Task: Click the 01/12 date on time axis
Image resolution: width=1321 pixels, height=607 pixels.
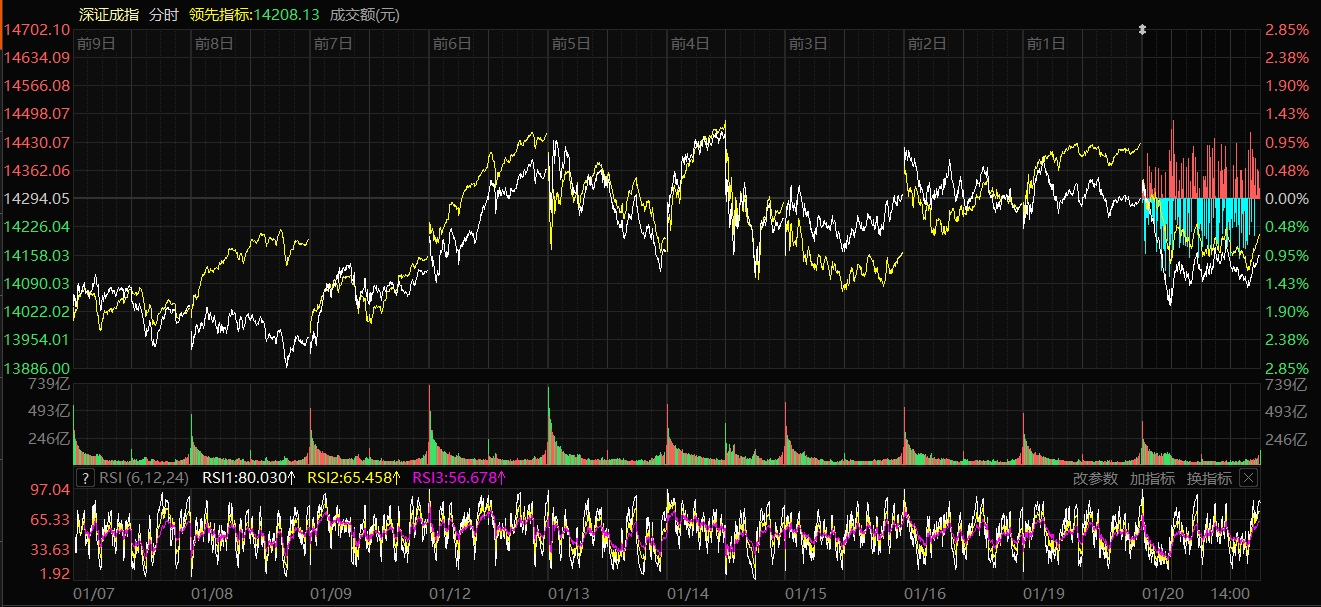Action: pos(450,593)
